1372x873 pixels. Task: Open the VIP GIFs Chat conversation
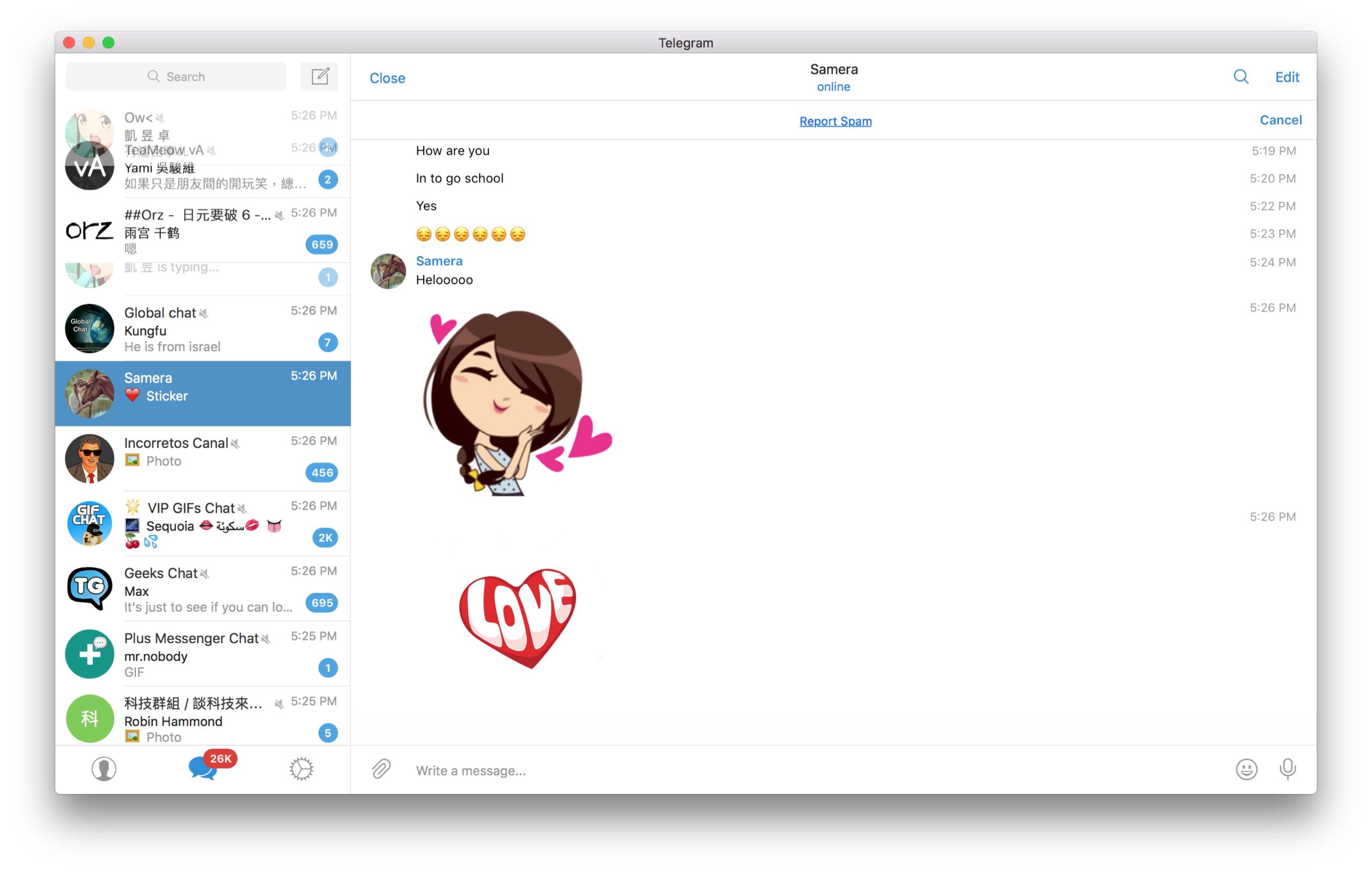coord(203,523)
